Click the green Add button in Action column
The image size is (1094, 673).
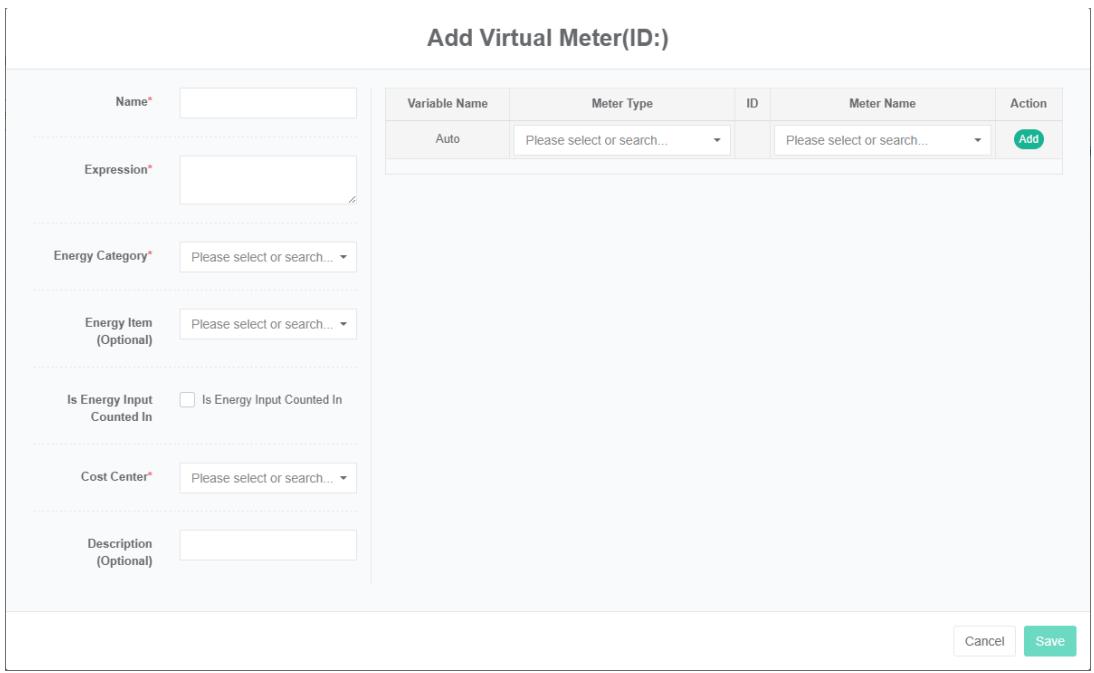1029,140
